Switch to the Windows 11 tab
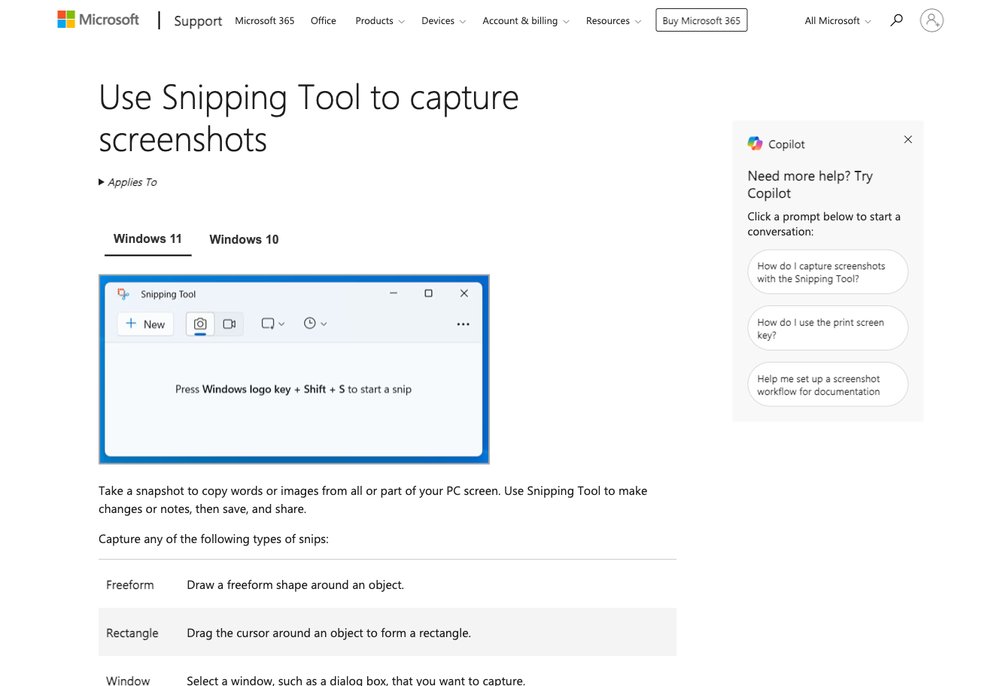This screenshot has width=1000, height=686. click(148, 239)
